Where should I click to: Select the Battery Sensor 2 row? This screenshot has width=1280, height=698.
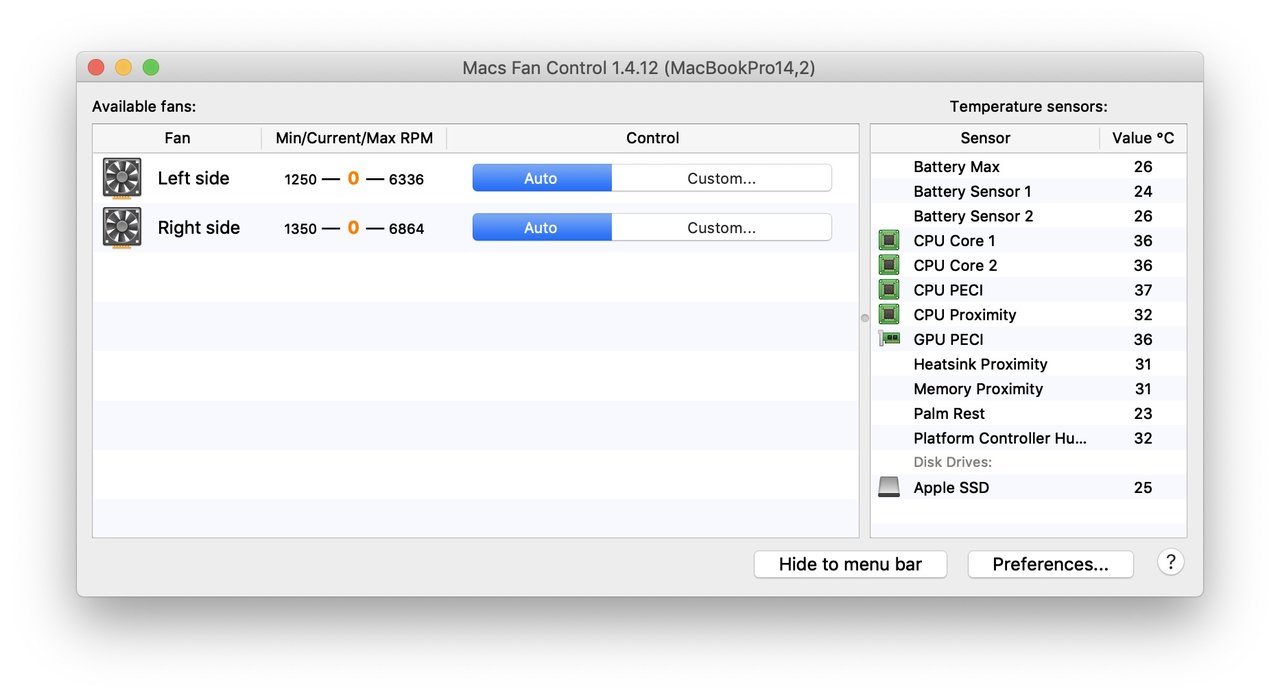(x=1029, y=216)
